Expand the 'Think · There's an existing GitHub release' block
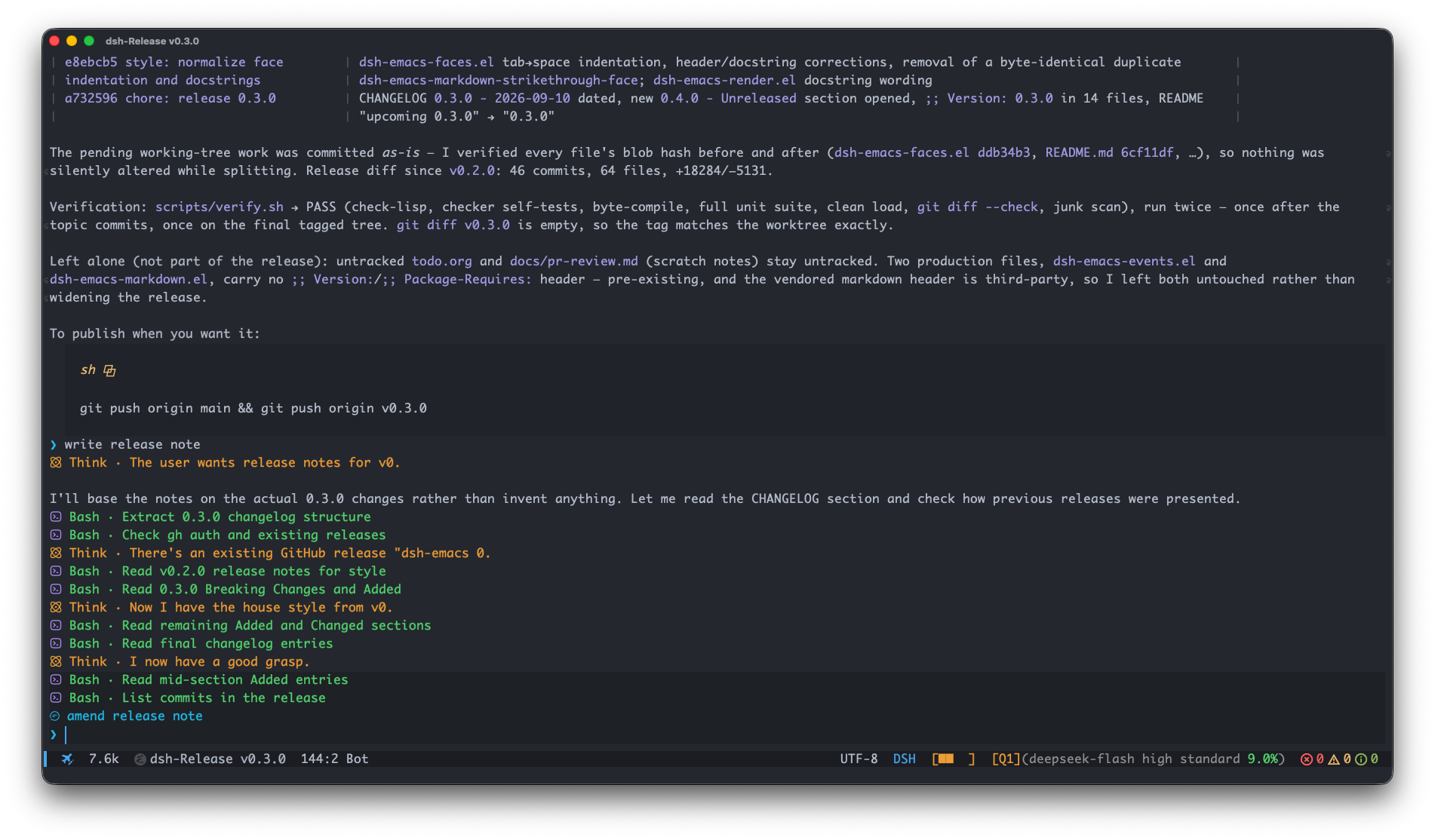1435x840 pixels. click(x=270, y=553)
